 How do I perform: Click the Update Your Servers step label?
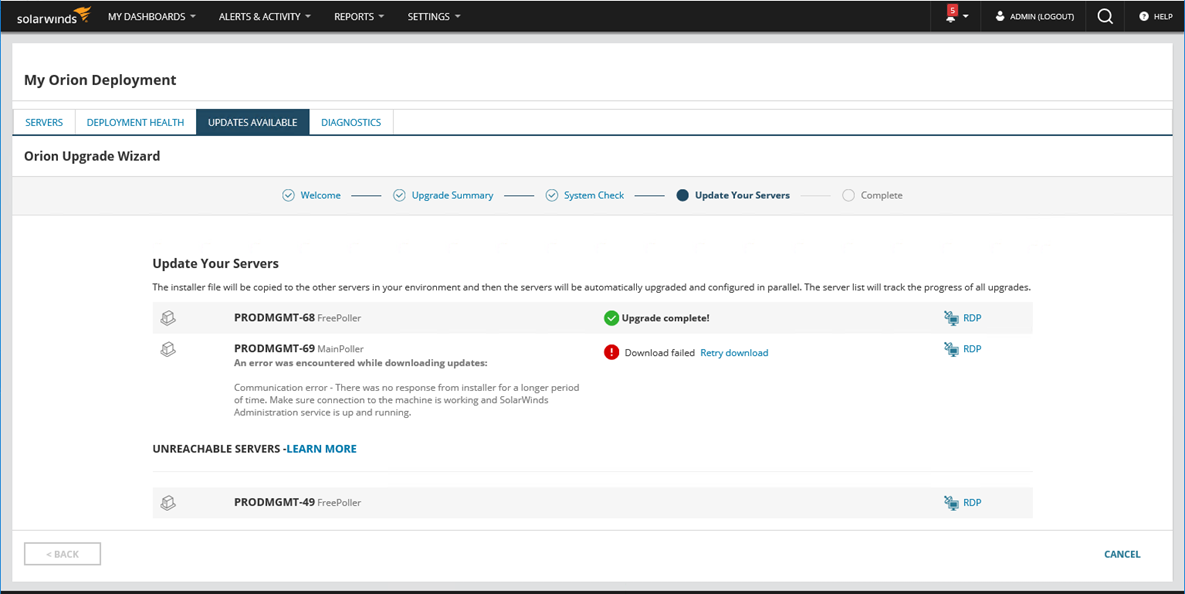pos(742,195)
